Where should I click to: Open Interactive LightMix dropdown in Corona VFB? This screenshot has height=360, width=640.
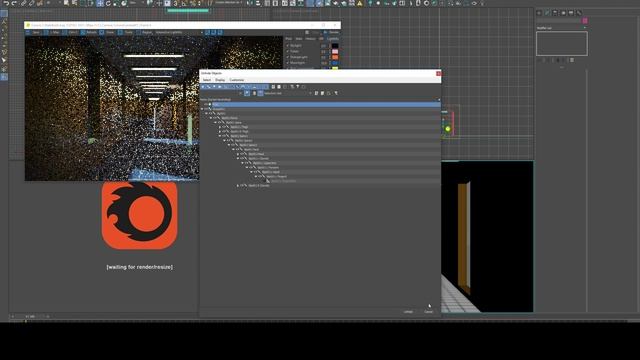point(179,32)
